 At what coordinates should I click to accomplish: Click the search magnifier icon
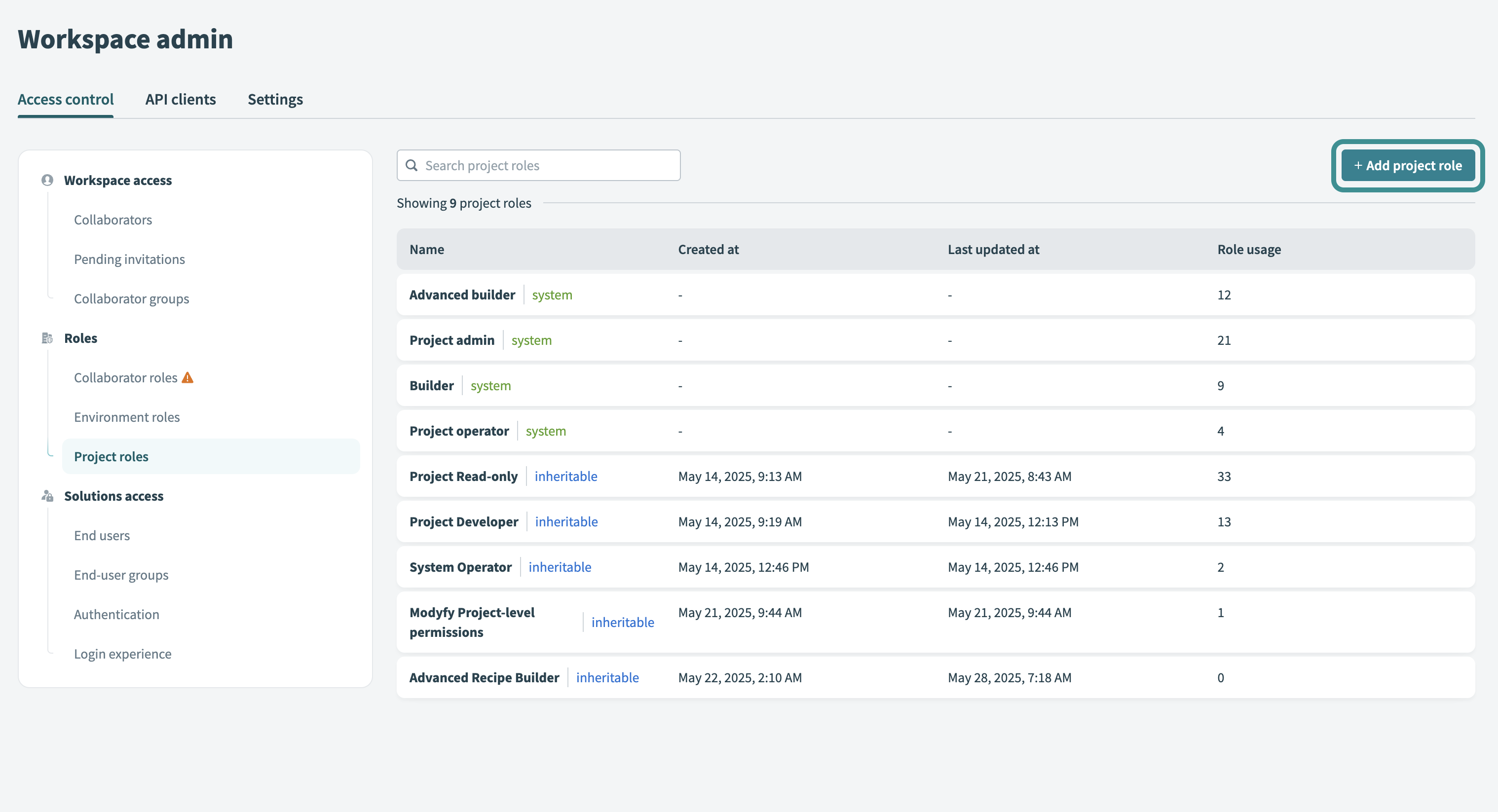412,166
